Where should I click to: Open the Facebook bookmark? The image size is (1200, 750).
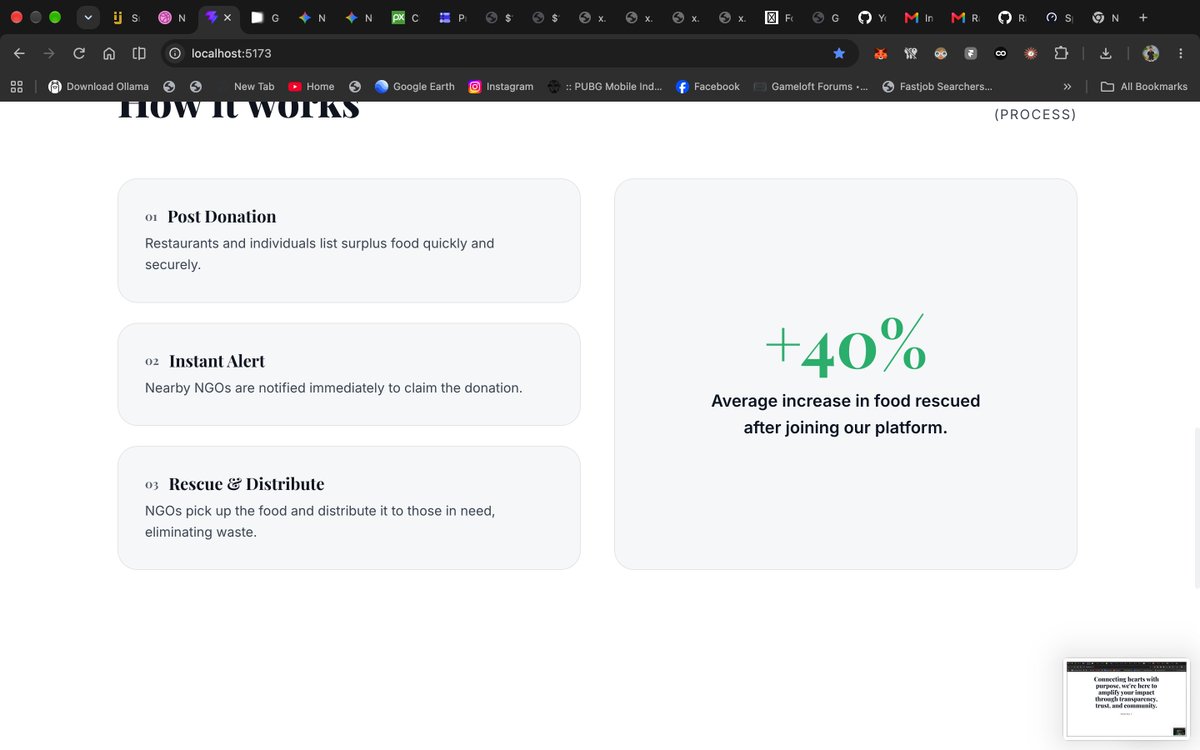(x=708, y=87)
